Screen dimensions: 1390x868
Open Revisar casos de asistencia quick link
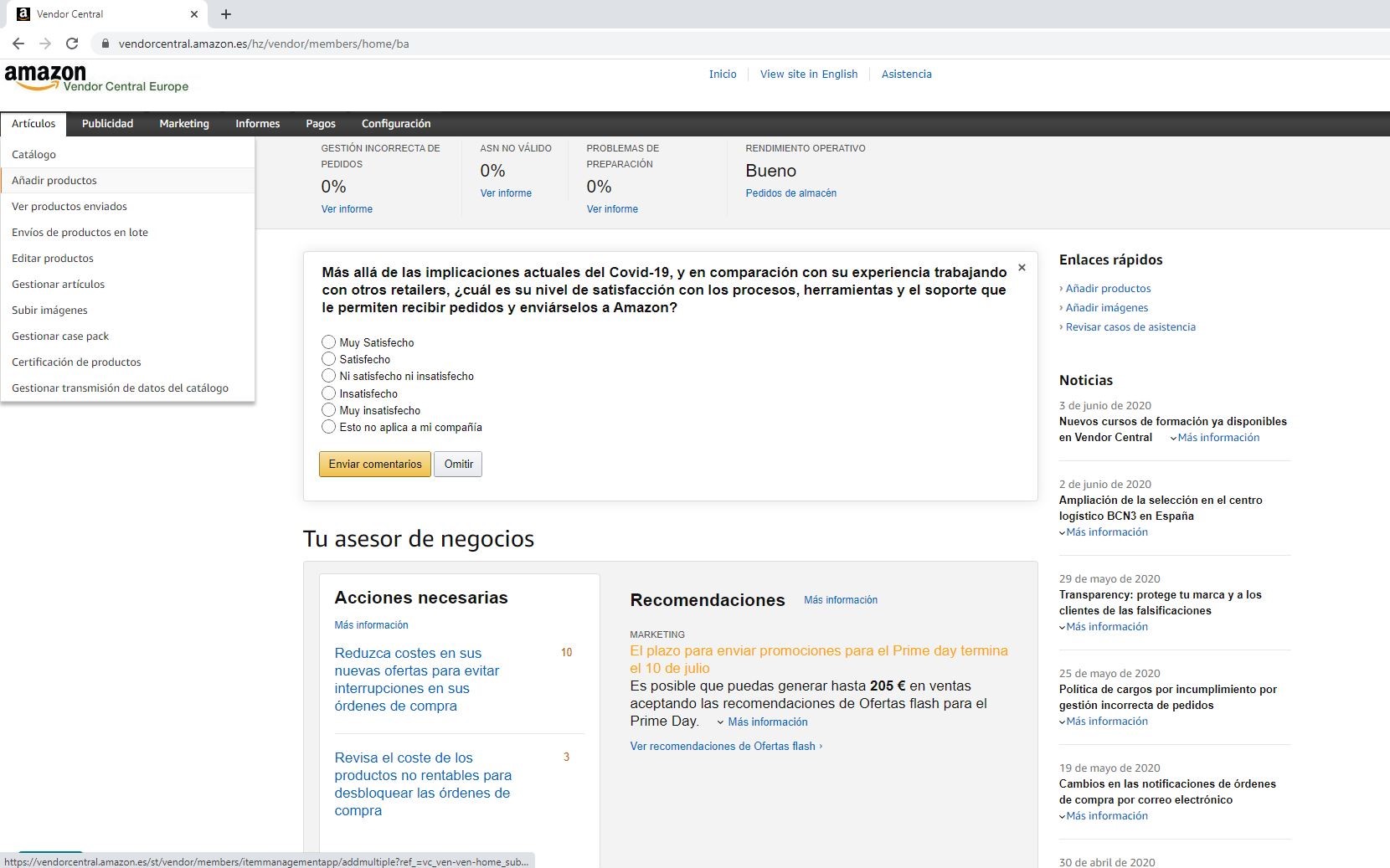pyautogui.click(x=1130, y=327)
